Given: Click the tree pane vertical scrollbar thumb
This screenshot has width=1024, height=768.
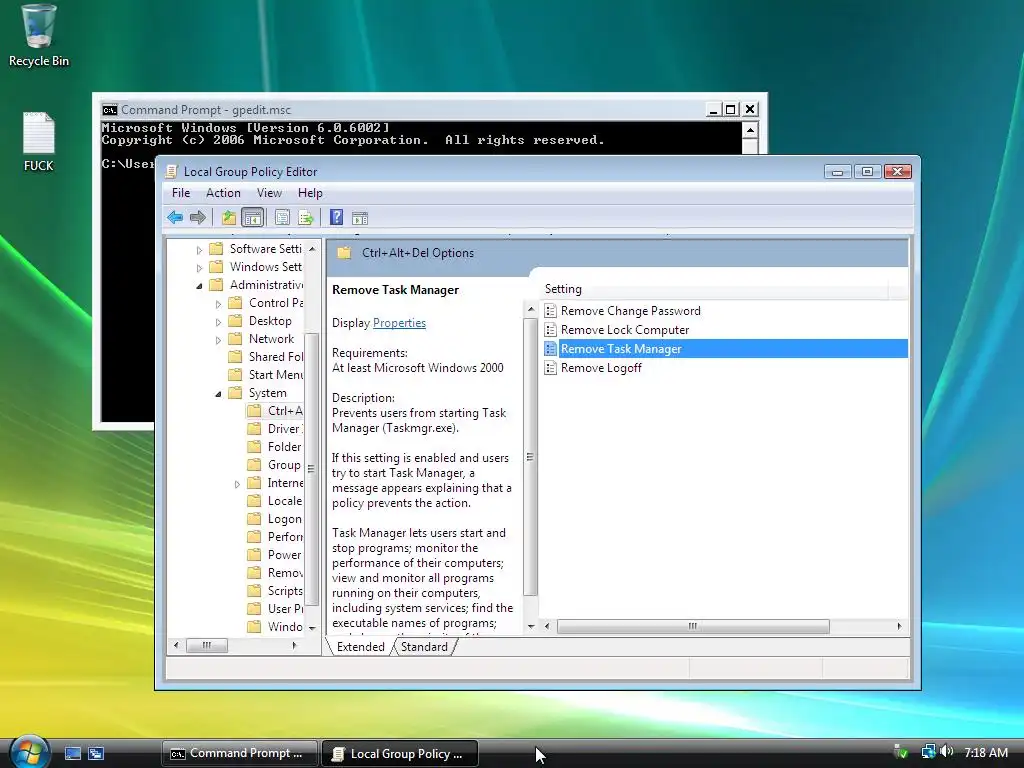Looking at the screenshot, I should coord(312,468).
